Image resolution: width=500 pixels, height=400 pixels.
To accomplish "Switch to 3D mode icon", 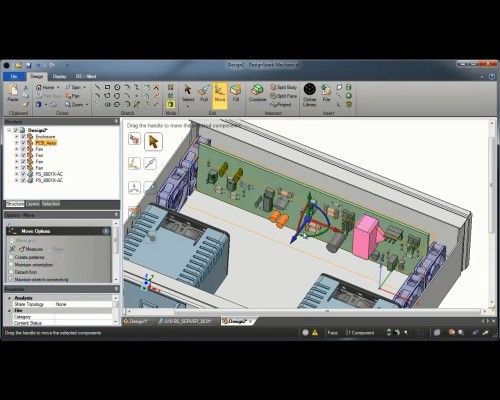I will (171, 104).
